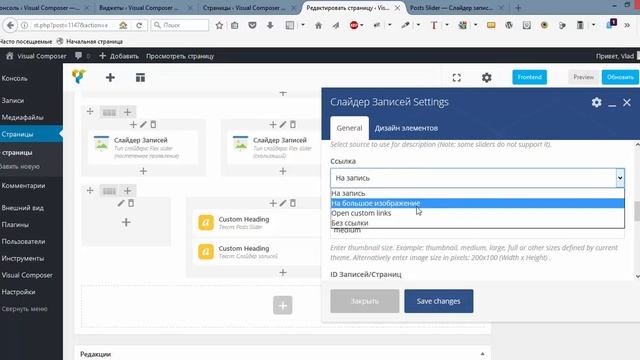Select first Слайдер Записей element (постепенное проявление)
The height and width of the screenshot is (360, 640).
pyautogui.click(x=143, y=148)
